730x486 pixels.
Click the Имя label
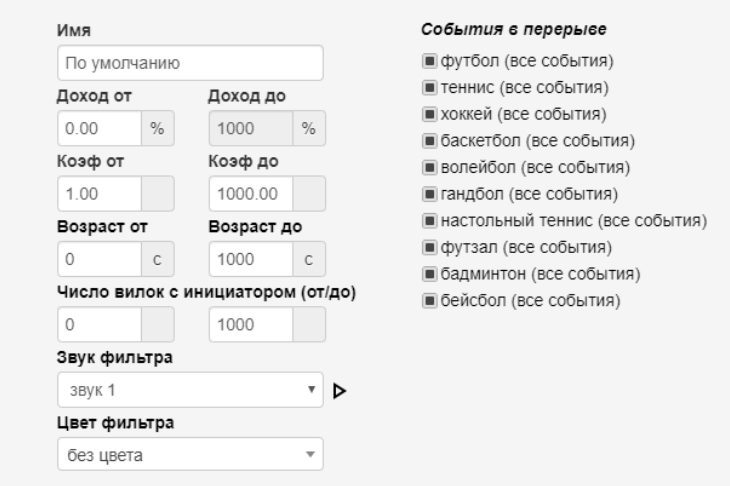74,30
